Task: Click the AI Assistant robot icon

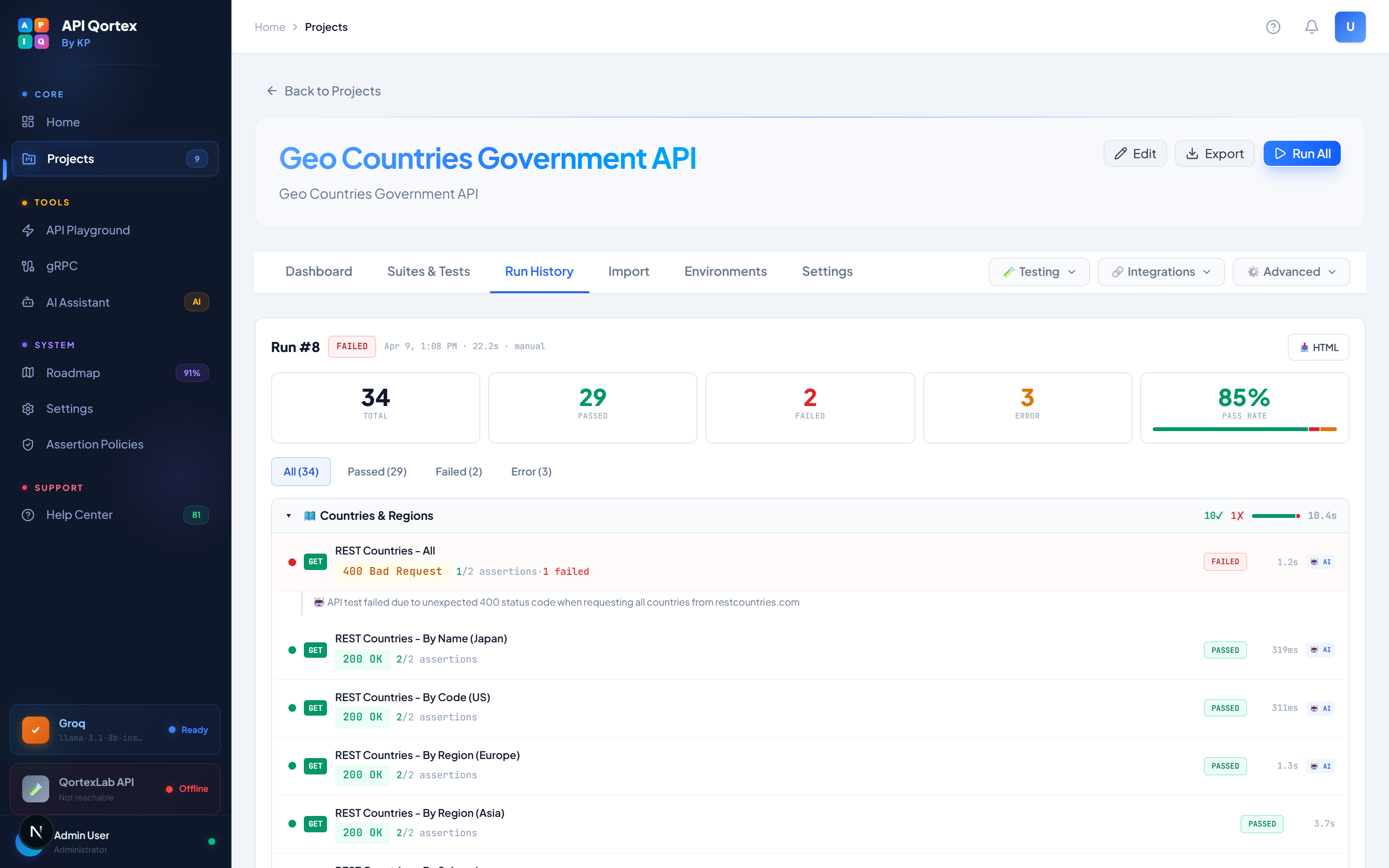Action: tap(28, 302)
